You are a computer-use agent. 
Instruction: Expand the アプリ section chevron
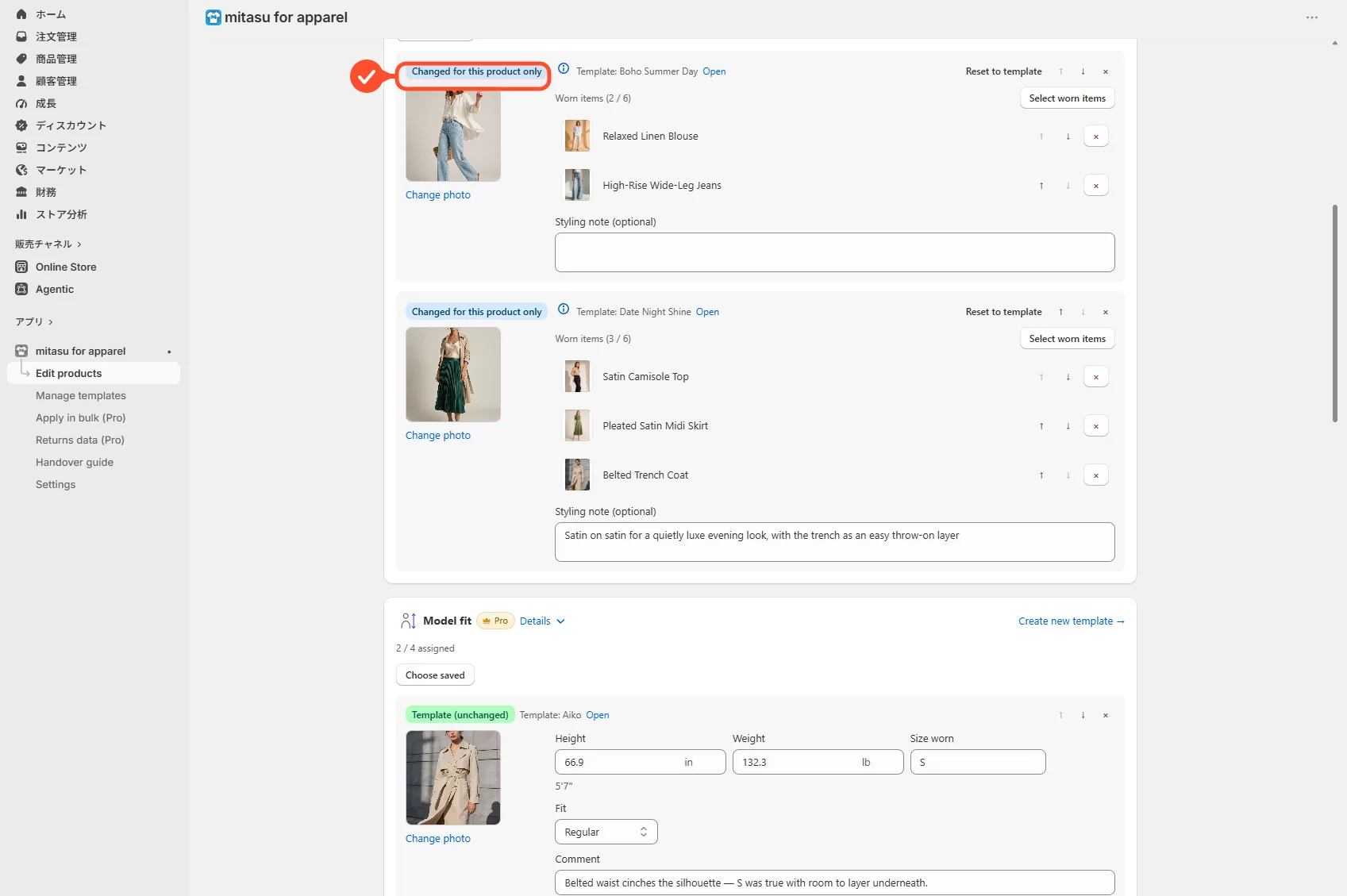tap(51, 322)
